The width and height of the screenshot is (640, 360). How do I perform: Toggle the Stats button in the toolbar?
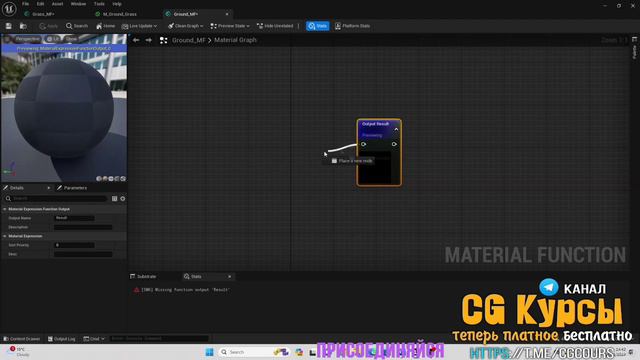pos(318,26)
